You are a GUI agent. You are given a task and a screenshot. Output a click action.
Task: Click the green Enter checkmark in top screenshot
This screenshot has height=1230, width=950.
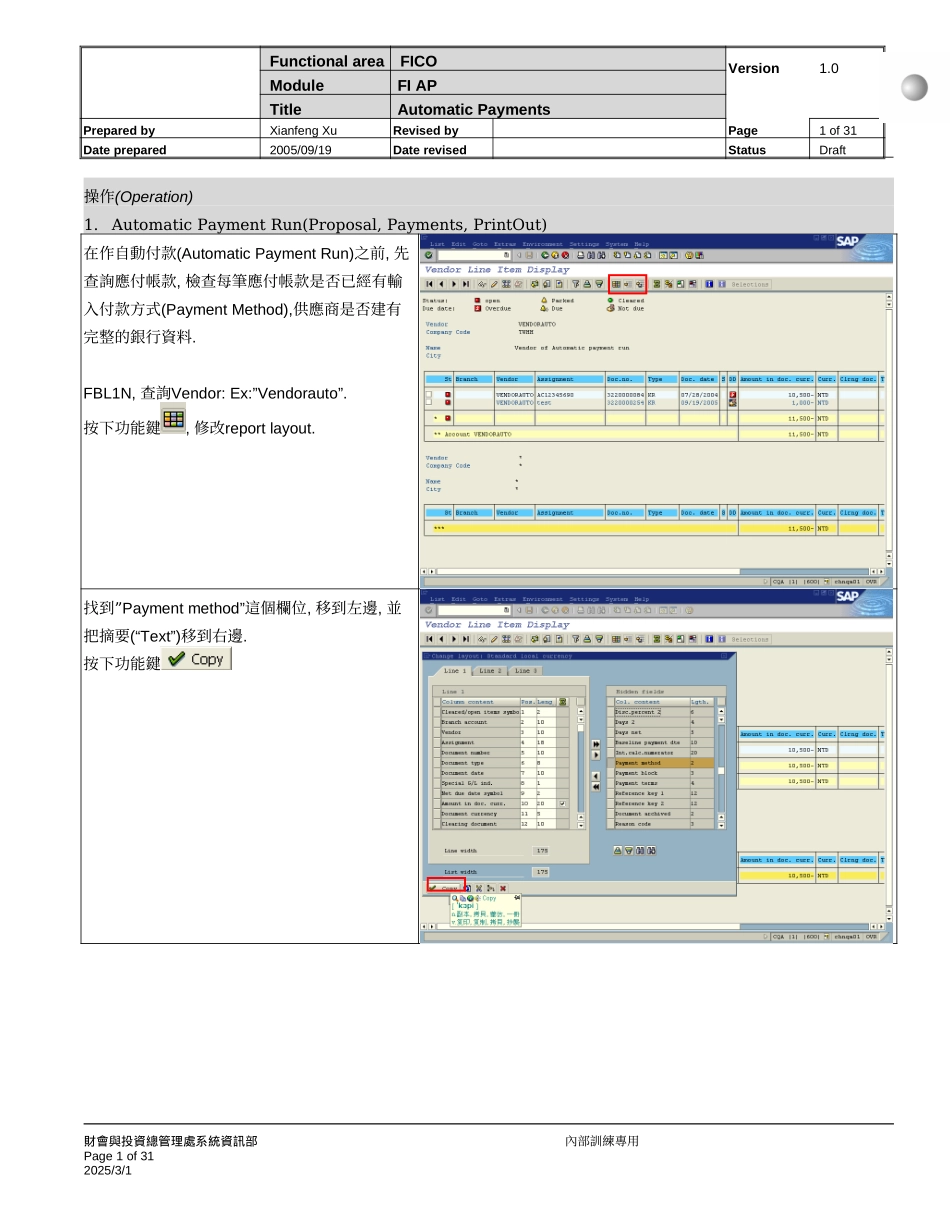(428, 255)
